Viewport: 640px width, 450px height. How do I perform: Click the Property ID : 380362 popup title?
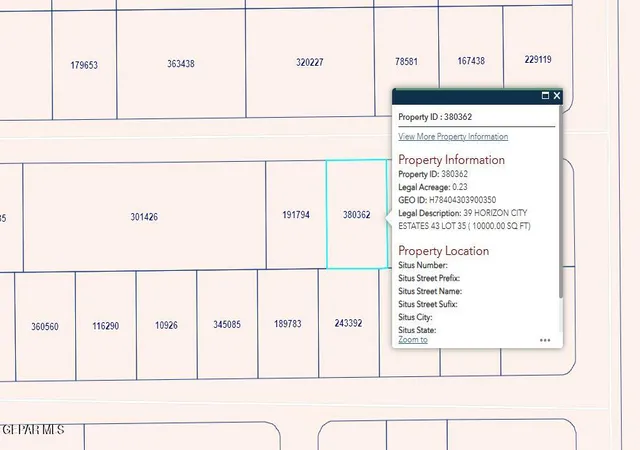click(x=435, y=117)
